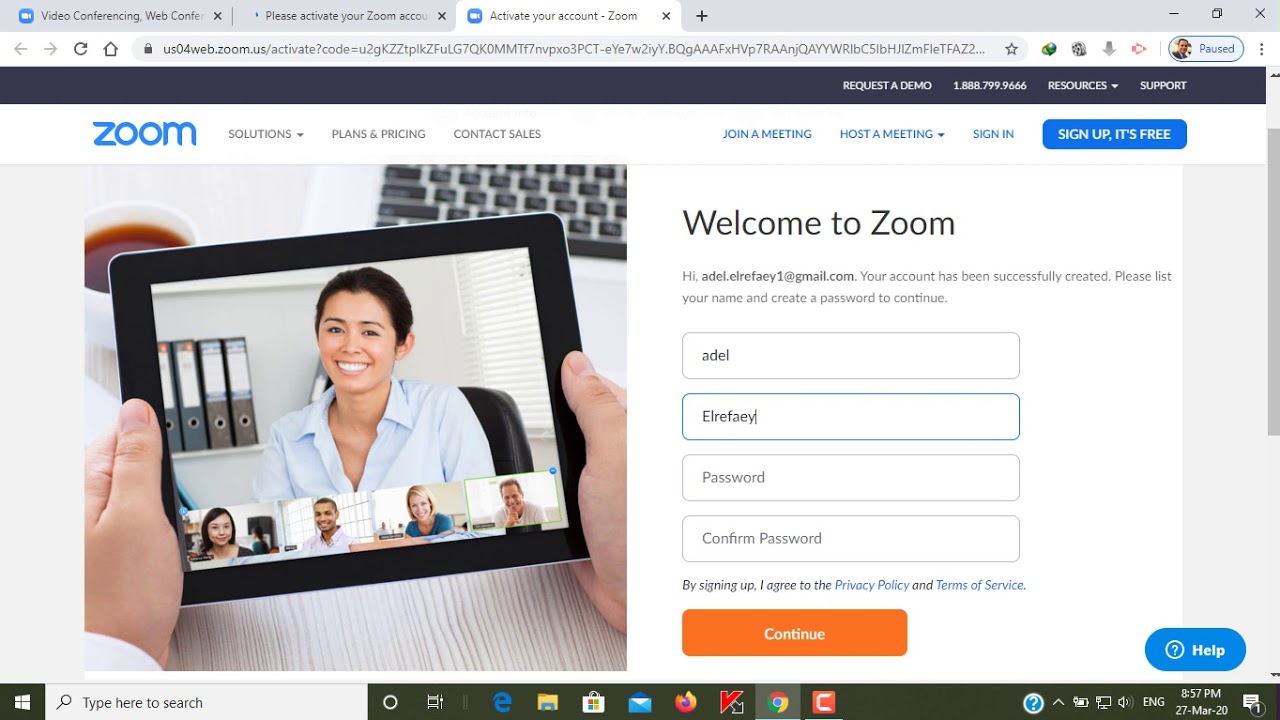
Task: Open Support link in top bar
Action: [x=1163, y=85]
